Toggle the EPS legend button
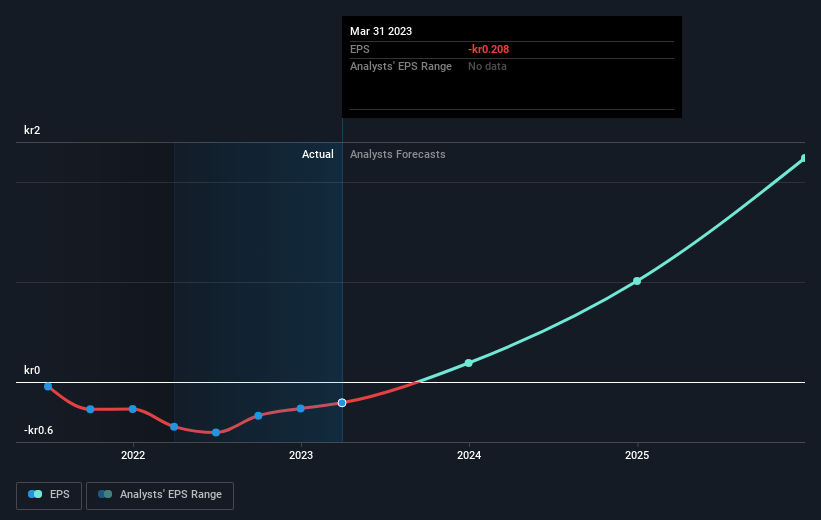Screen dimensions: 821x520 click(x=49, y=495)
